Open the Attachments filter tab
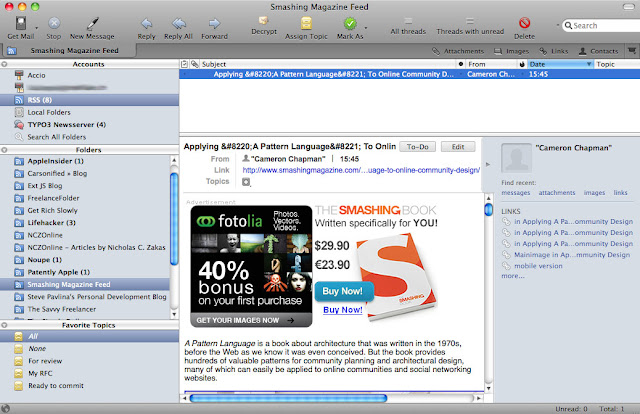 [x=458, y=51]
